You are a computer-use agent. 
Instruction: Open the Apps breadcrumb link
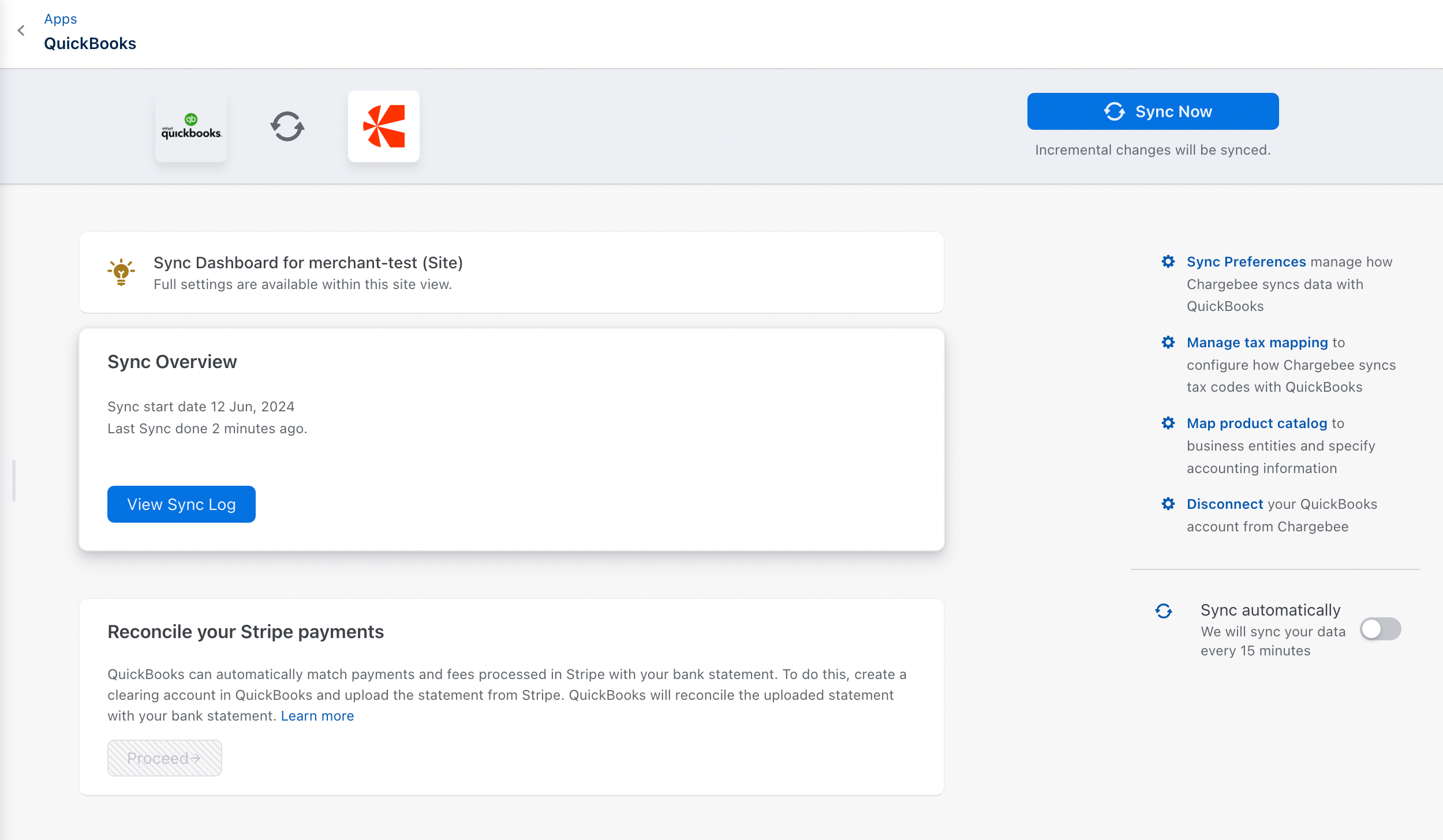pos(61,19)
